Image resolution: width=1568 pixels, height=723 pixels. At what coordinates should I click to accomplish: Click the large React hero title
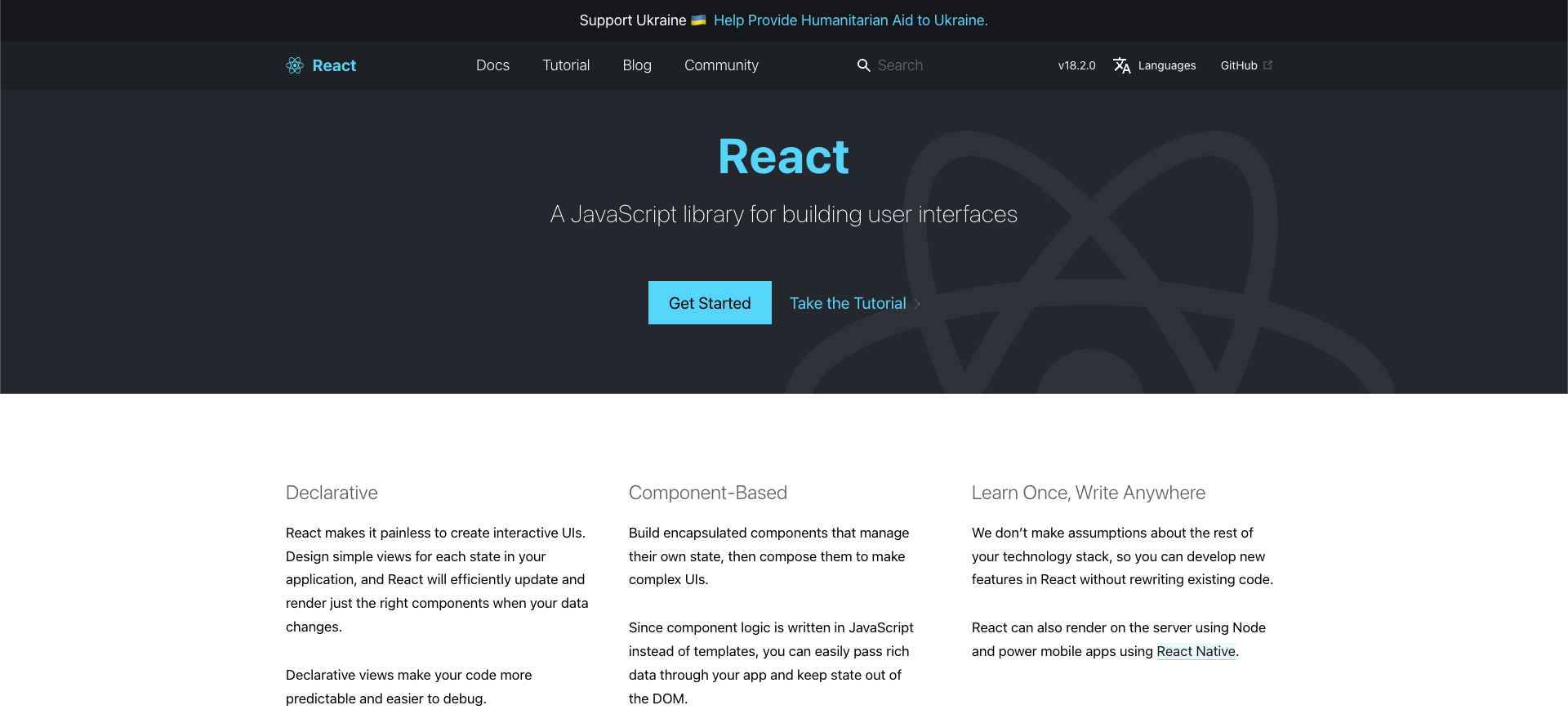pyautogui.click(x=784, y=156)
